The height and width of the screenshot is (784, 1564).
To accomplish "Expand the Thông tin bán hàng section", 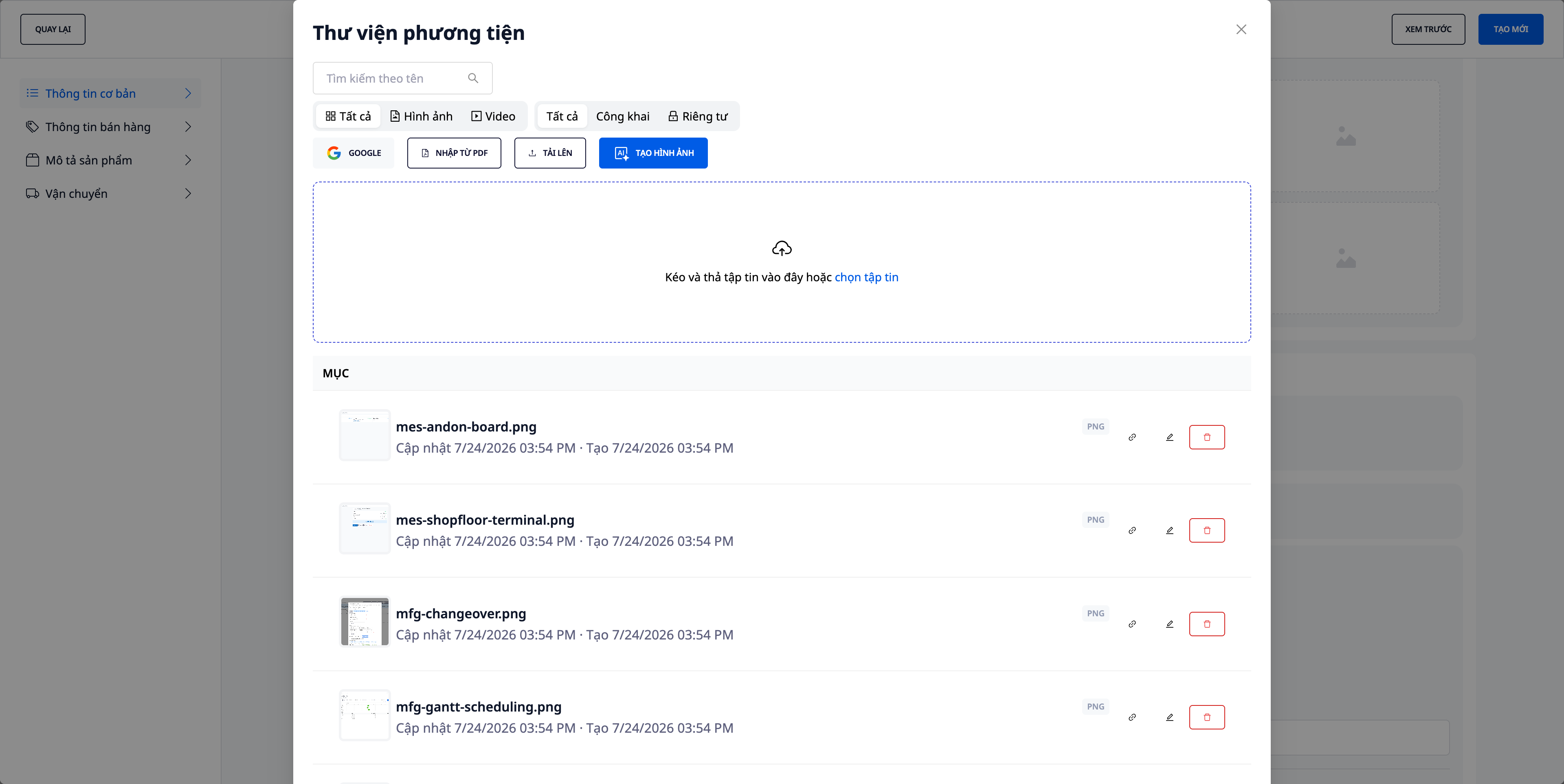I will point(109,127).
